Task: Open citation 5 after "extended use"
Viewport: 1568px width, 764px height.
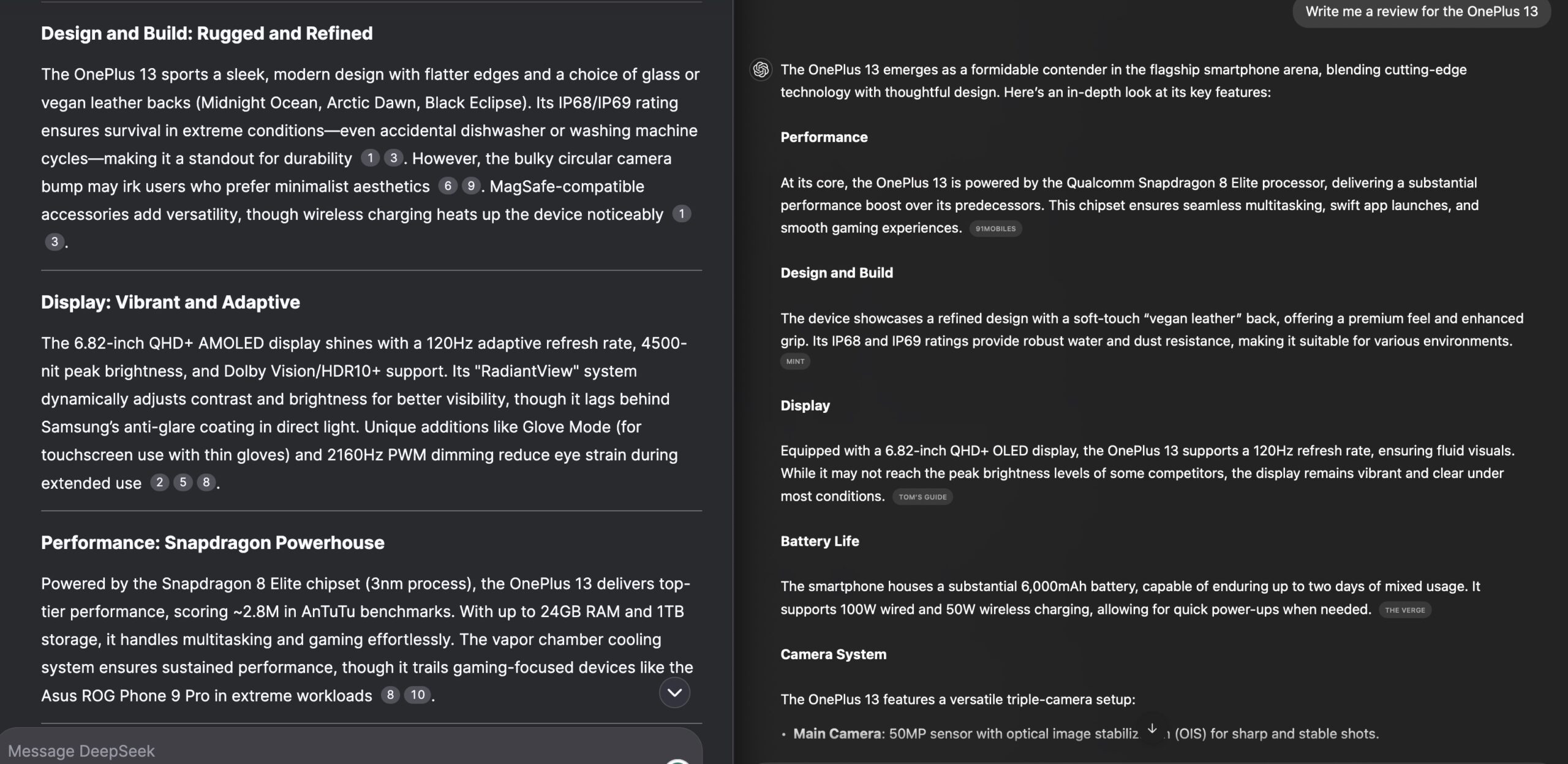Action: click(x=183, y=483)
